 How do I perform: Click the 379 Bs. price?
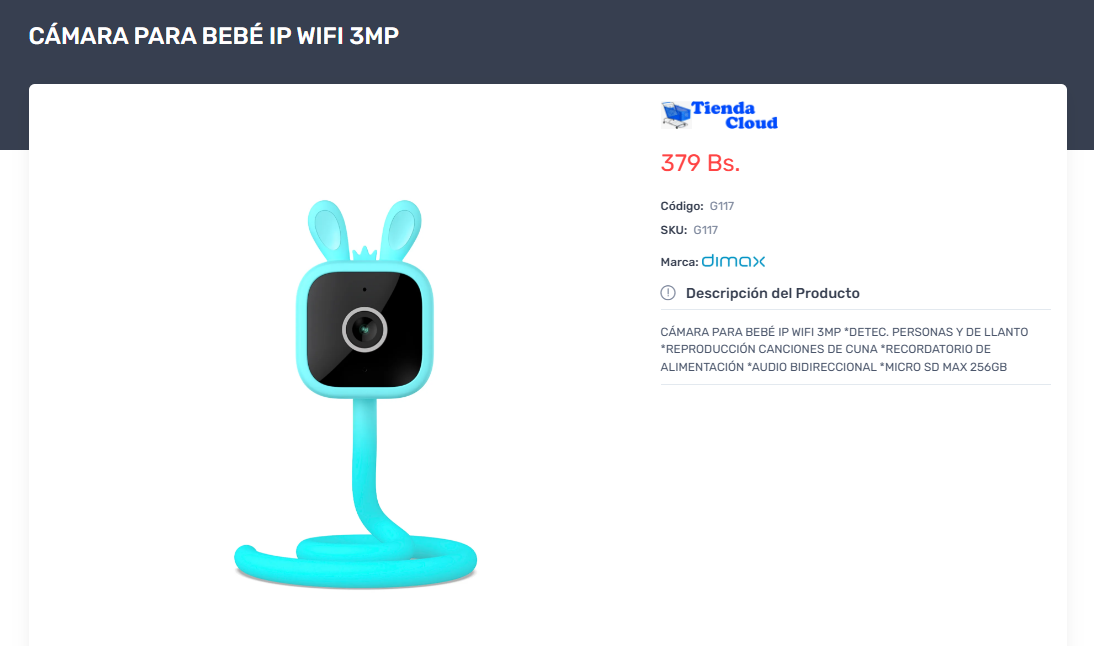coord(700,163)
